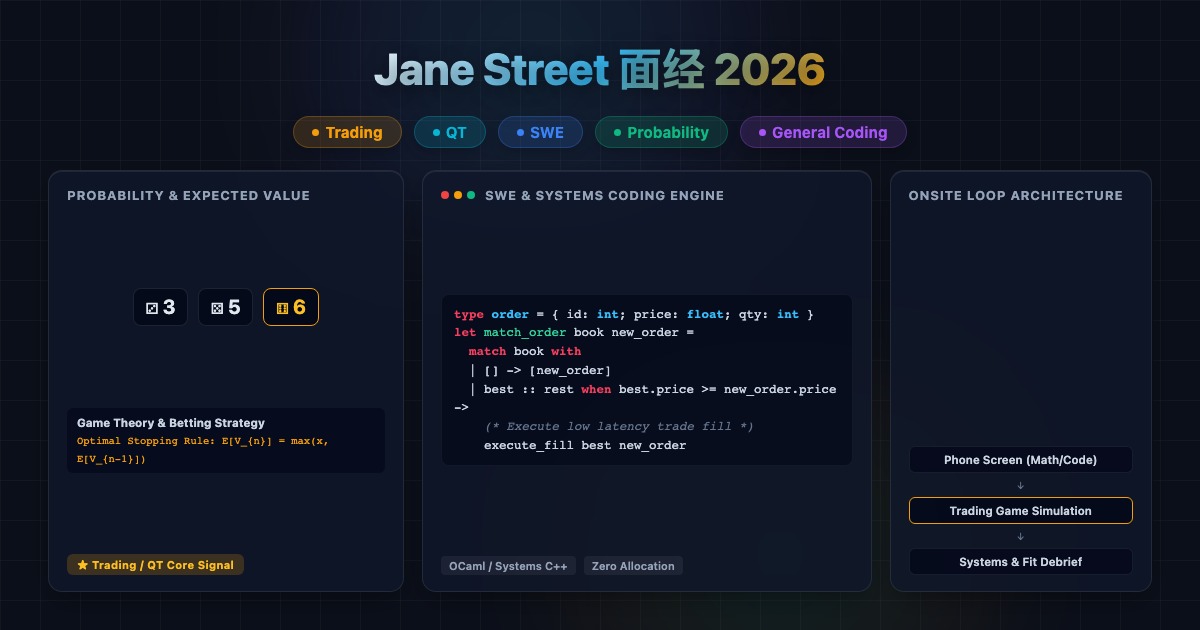The image size is (1200, 630).
Task: Click the OCaml / Systems C++ tag
Action: (x=508, y=566)
